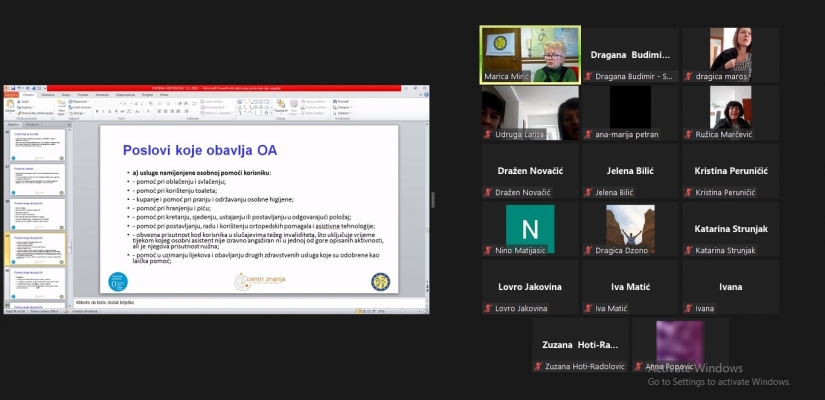This screenshot has width=825, height=400.
Task: Select Nino Matijasic's participant tile
Action: point(530,228)
